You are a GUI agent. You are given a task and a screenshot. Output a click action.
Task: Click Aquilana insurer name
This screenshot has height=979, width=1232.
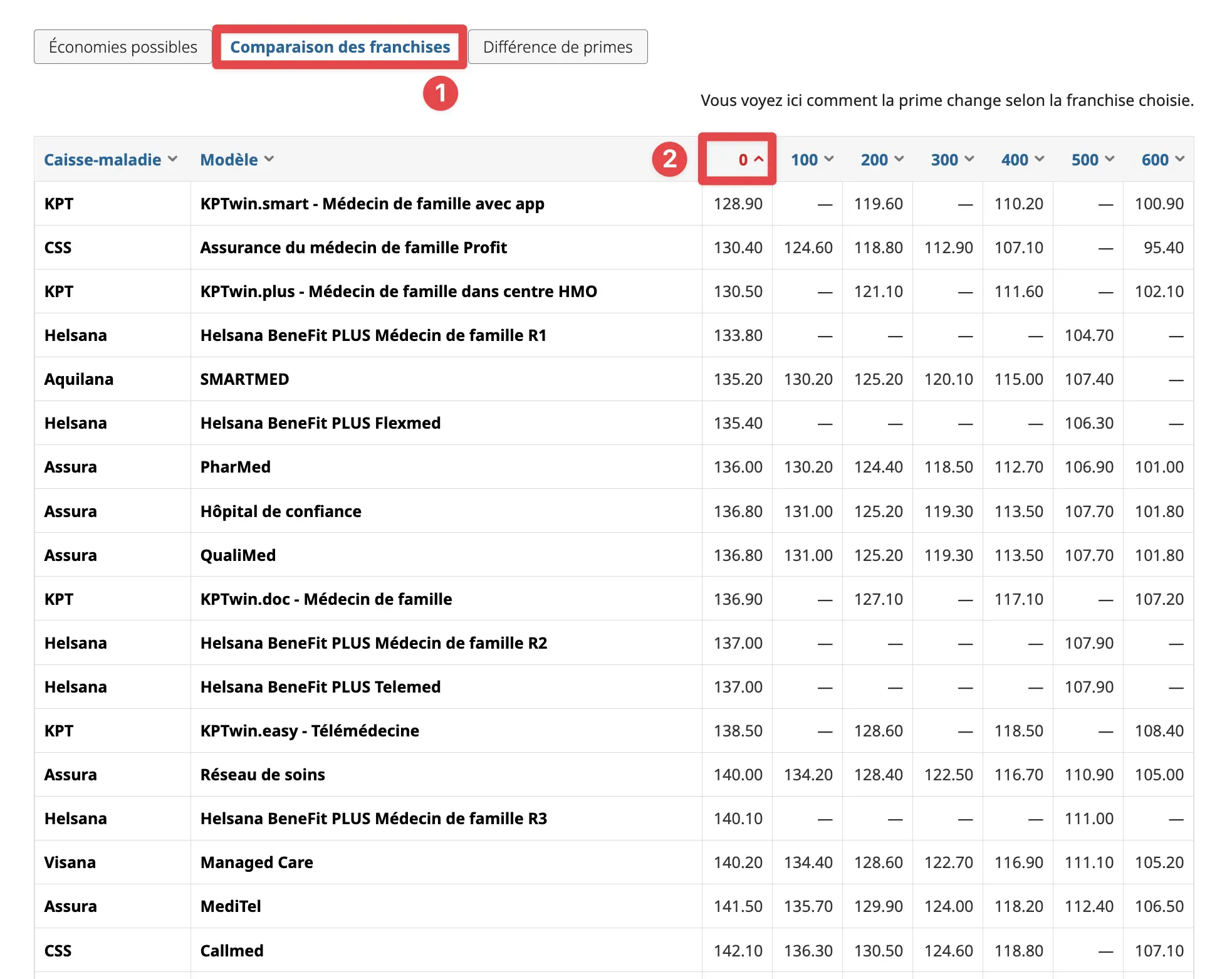click(79, 379)
